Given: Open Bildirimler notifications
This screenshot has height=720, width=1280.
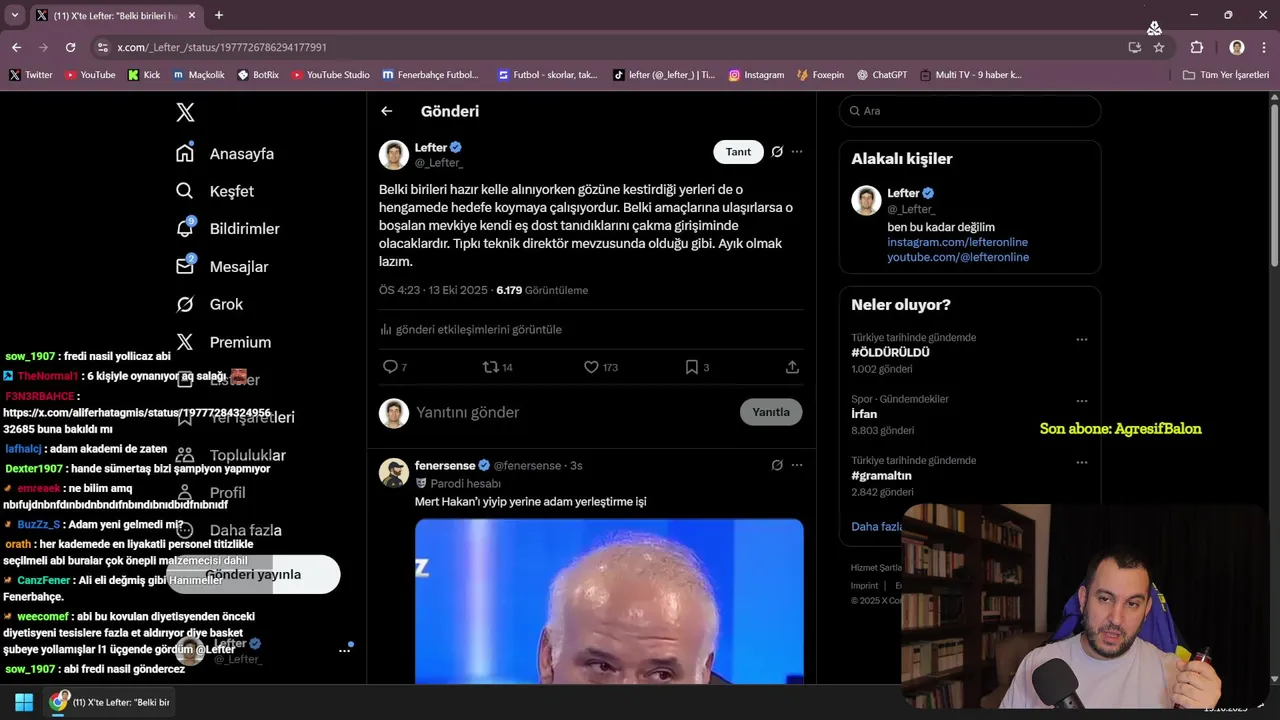Looking at the screenshot, I should (228, 228).
